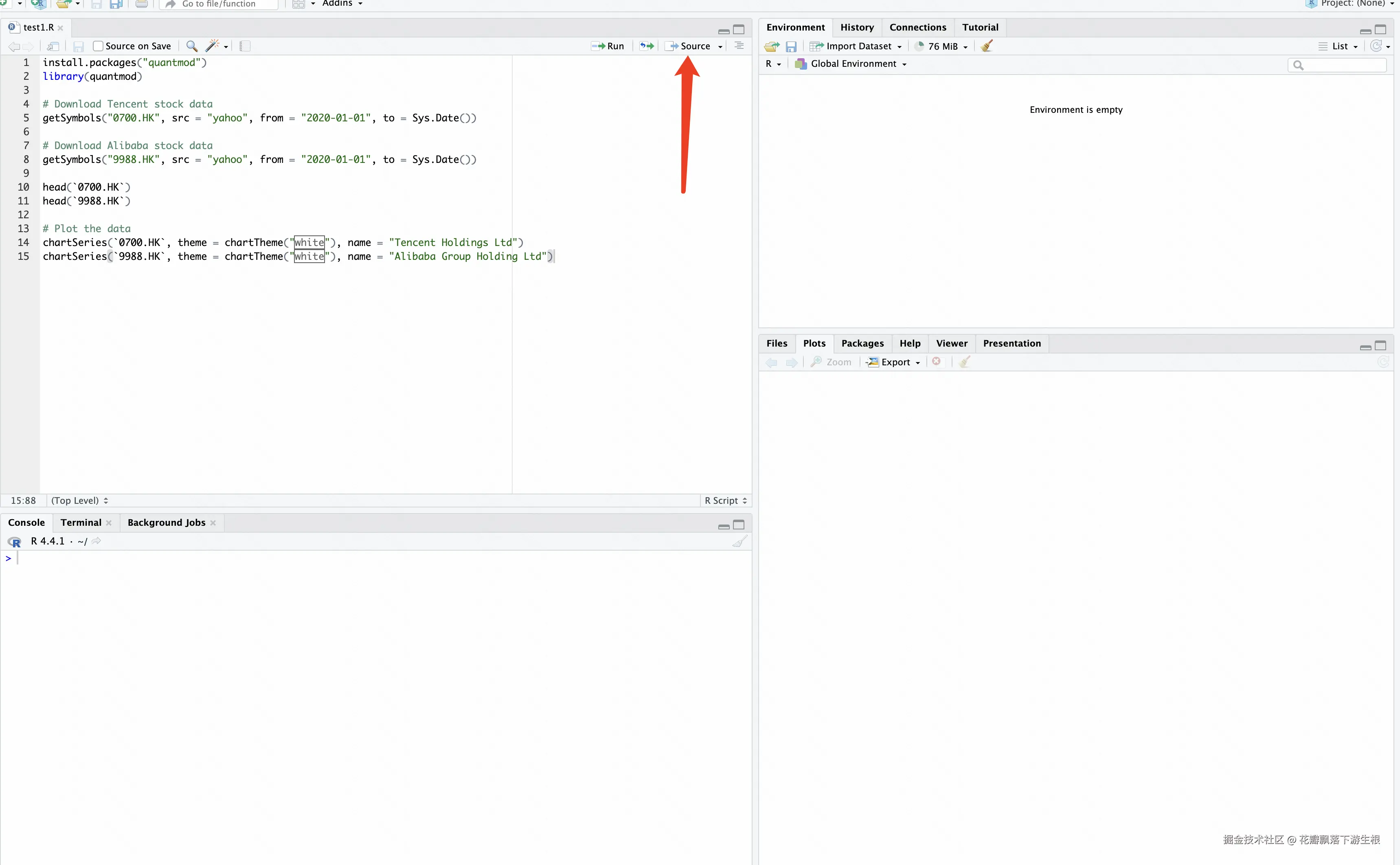Click the compile report notebook icon
1400x865 pixels.
pos(245,46)
